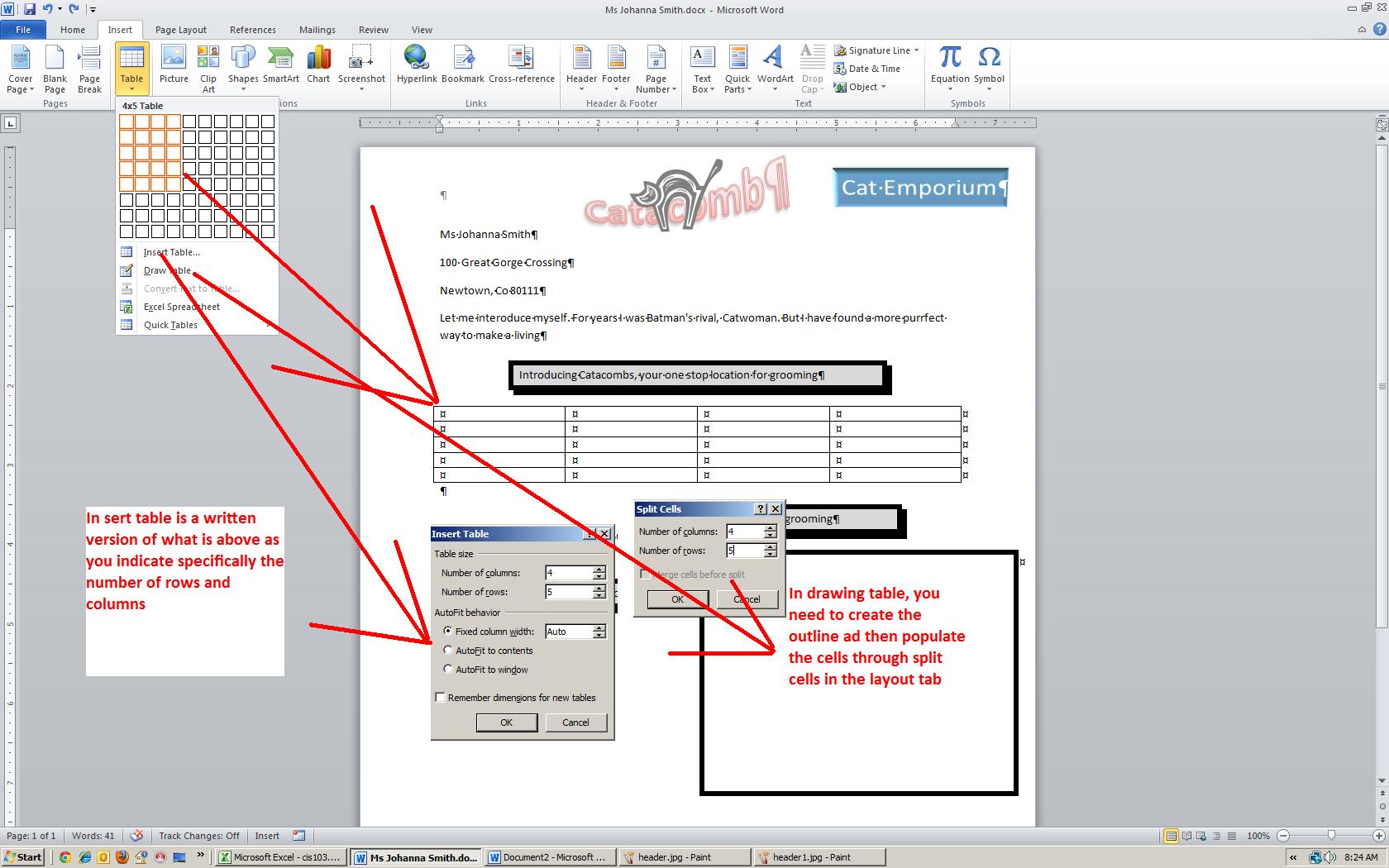Screen dimensions: 1389x868
Task: Select AutoFit to window radio button
Action: tap(448, 669)
